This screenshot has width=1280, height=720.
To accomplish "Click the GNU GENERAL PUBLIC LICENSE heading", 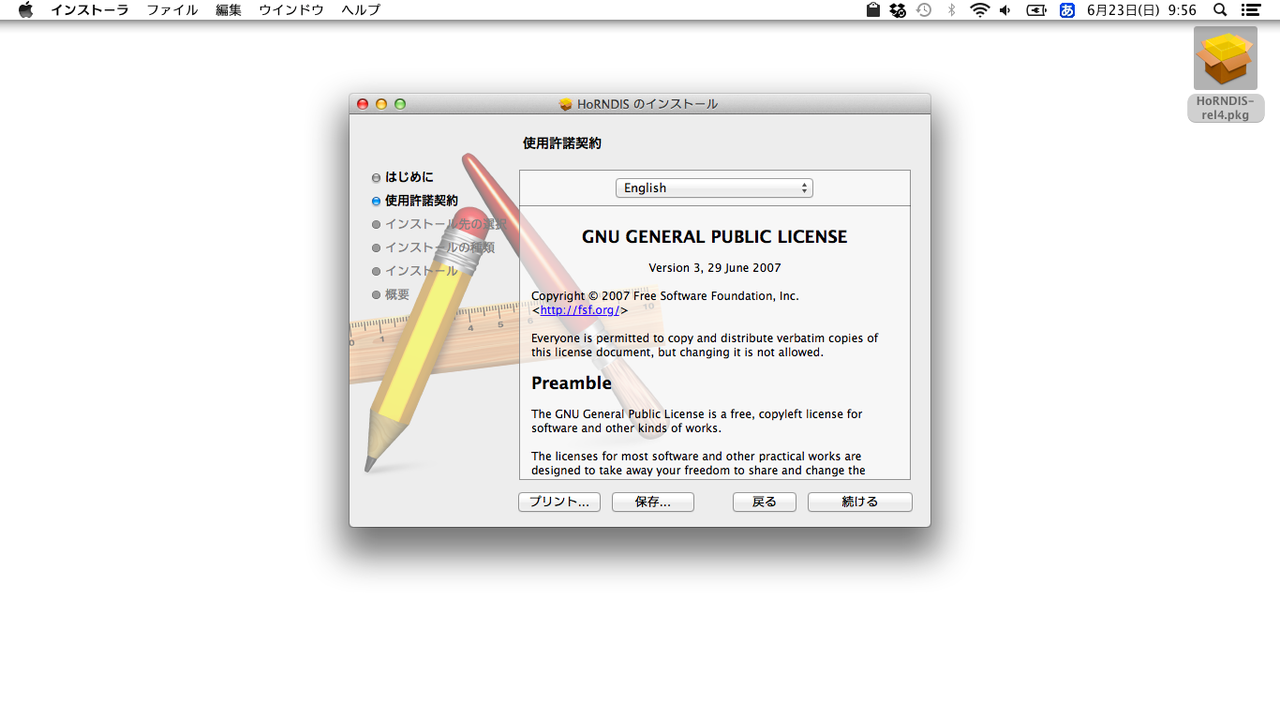I will point(714,237).
